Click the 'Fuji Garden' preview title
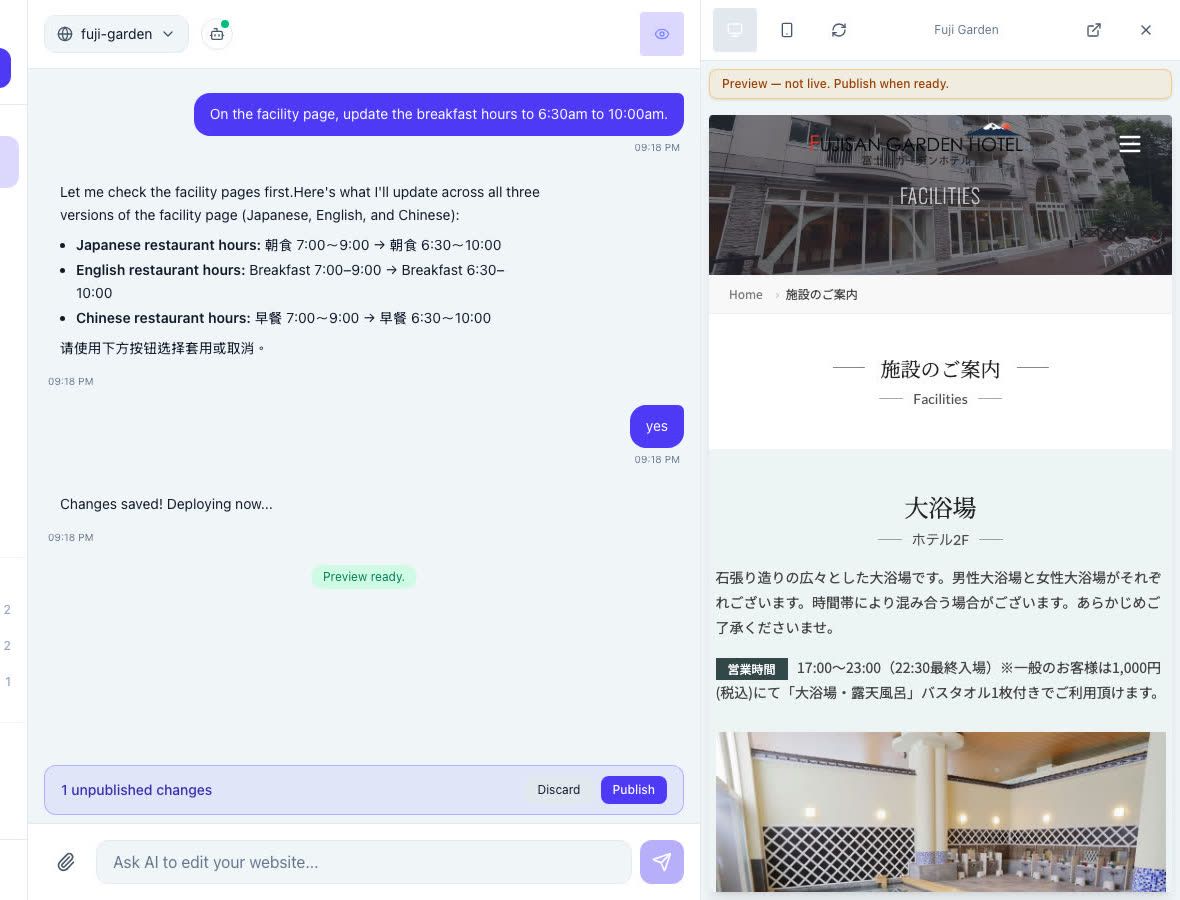Screen dimensions: 1180x900 point(966,30)
